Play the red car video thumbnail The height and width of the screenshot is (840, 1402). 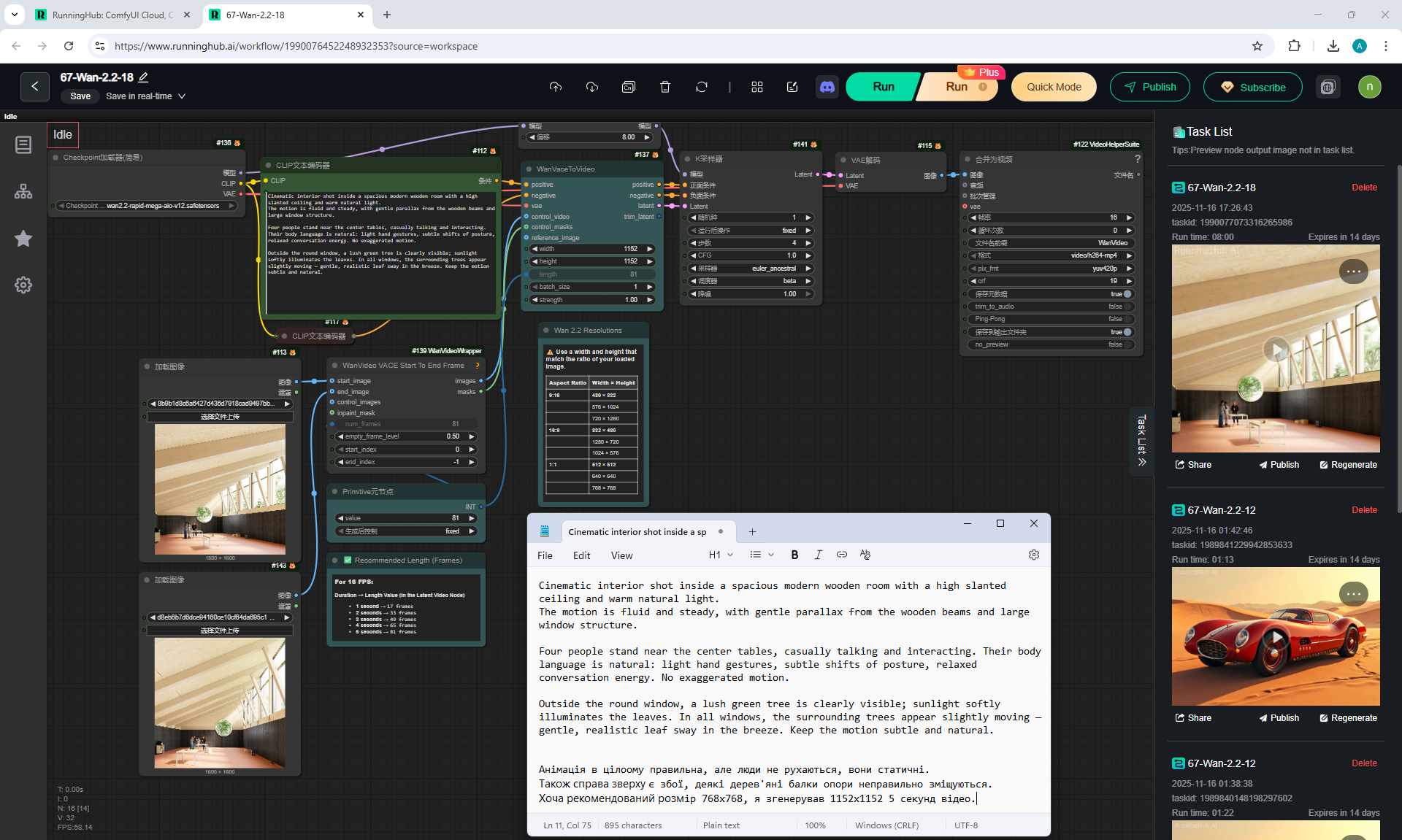pyautogui.click(x=1276, y=636)
